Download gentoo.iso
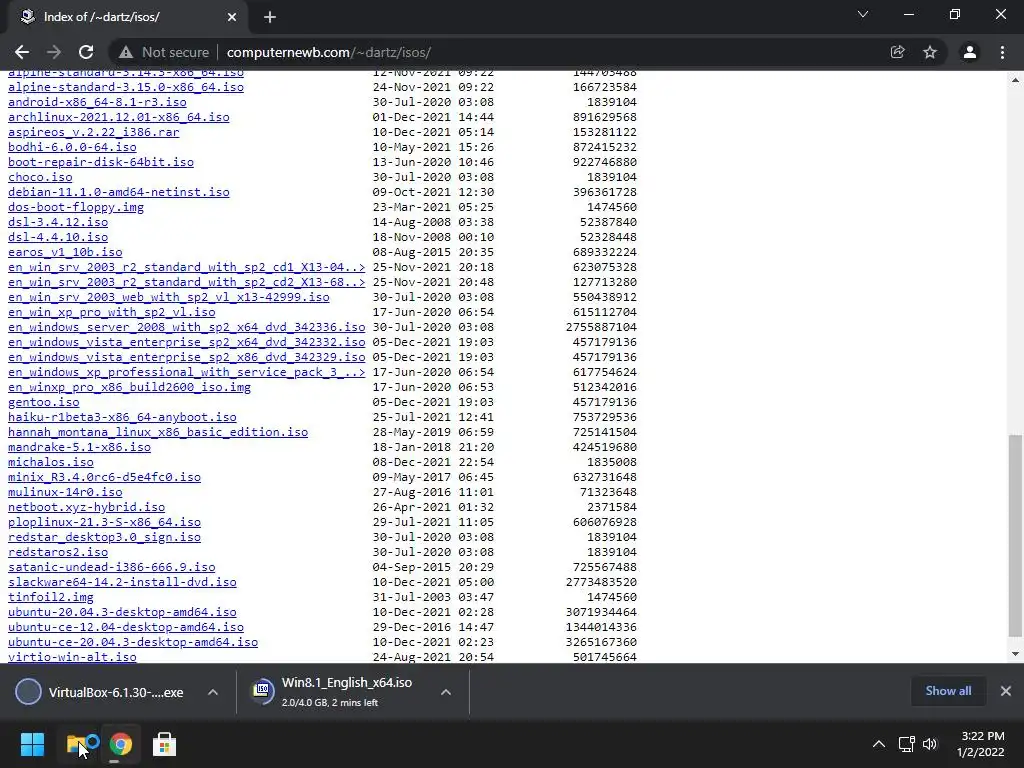The height and width of the screenshot is (768, 1024). click(44, 402)
